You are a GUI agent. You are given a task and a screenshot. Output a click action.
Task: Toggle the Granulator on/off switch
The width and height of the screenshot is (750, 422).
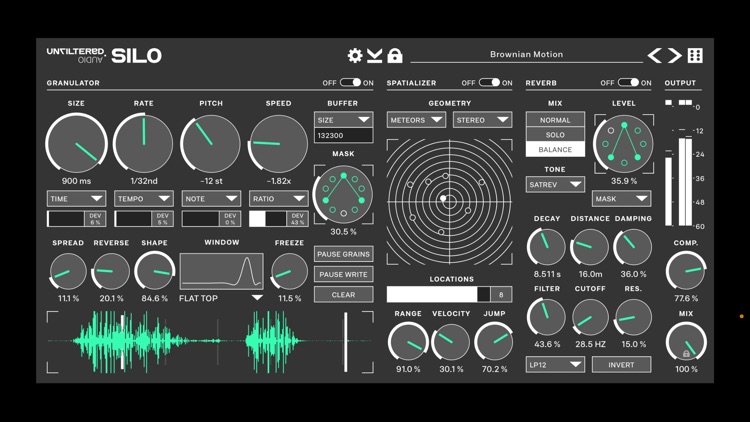(x=350, y=82)
